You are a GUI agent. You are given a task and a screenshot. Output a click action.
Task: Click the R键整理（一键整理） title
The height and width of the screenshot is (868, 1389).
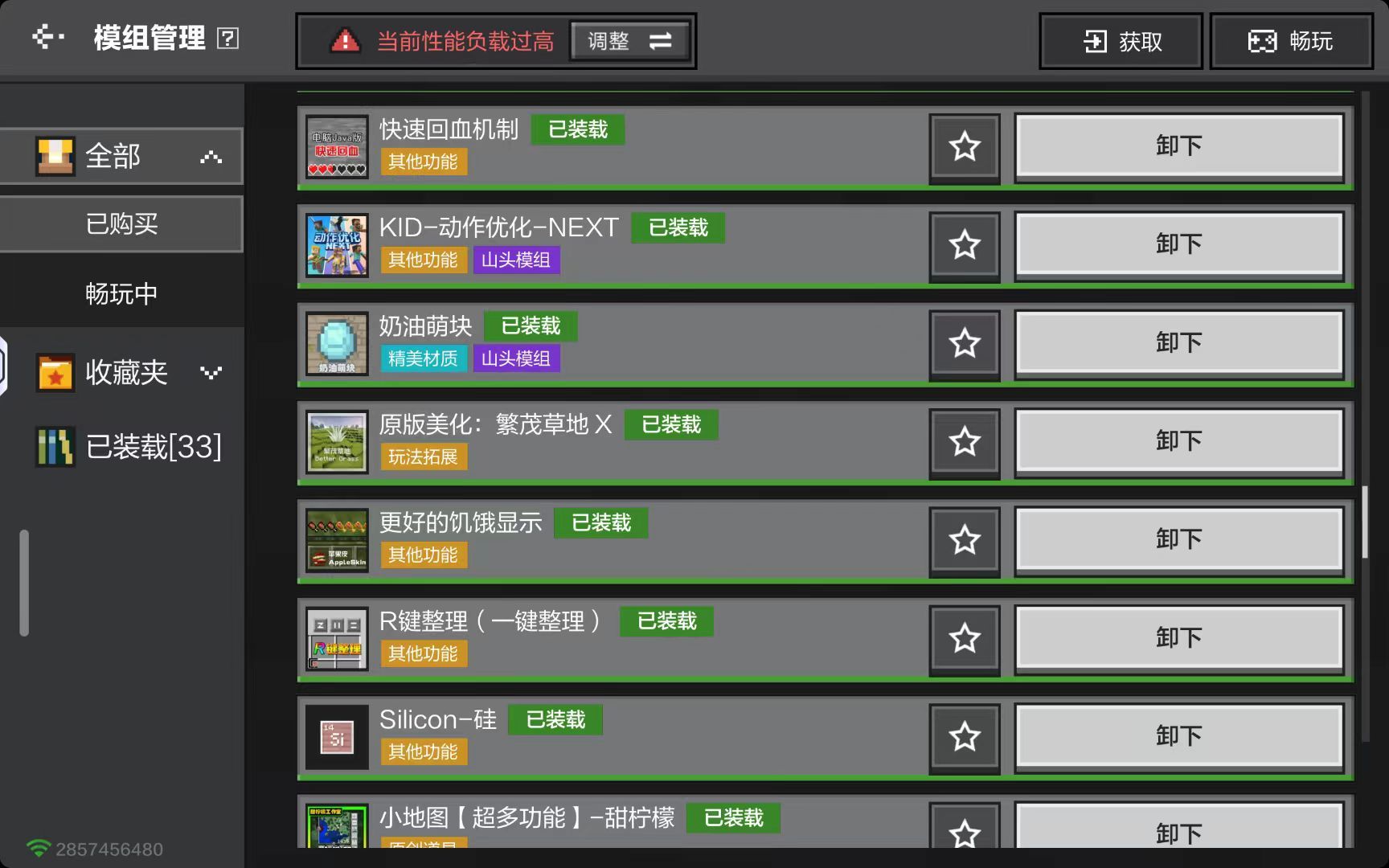(x=490, y=621)
